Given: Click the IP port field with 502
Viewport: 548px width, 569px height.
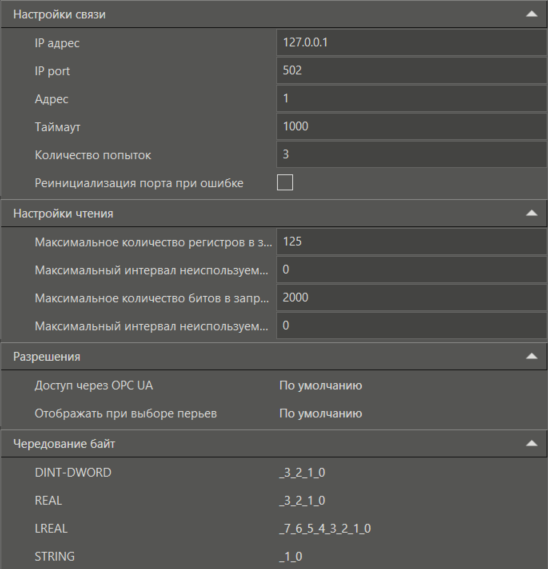Looking at the screenshot, I should (412, 70).
